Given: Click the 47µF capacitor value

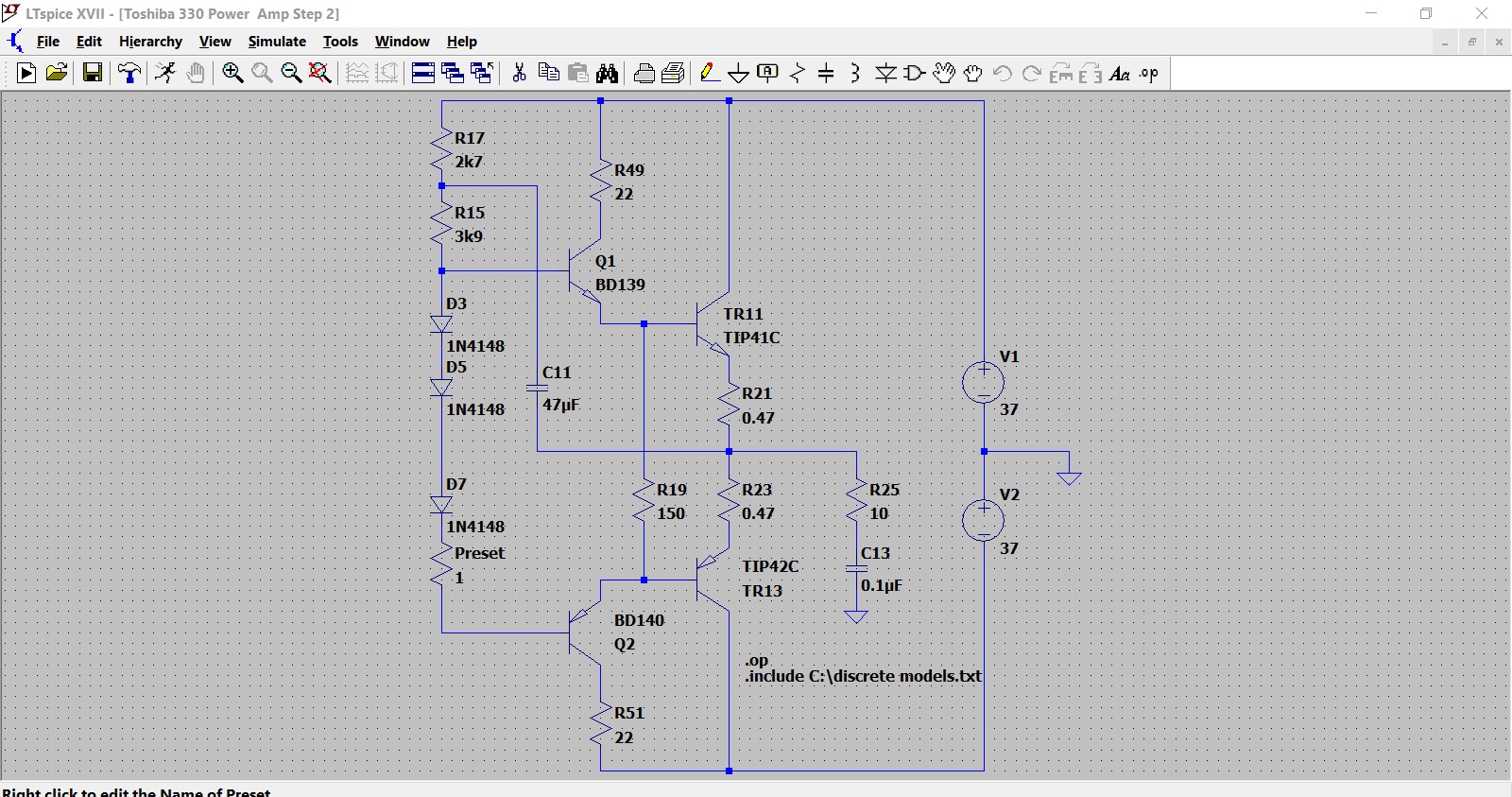Looking at the screenshot, I should pyautogui.click(x=561, y=405).
